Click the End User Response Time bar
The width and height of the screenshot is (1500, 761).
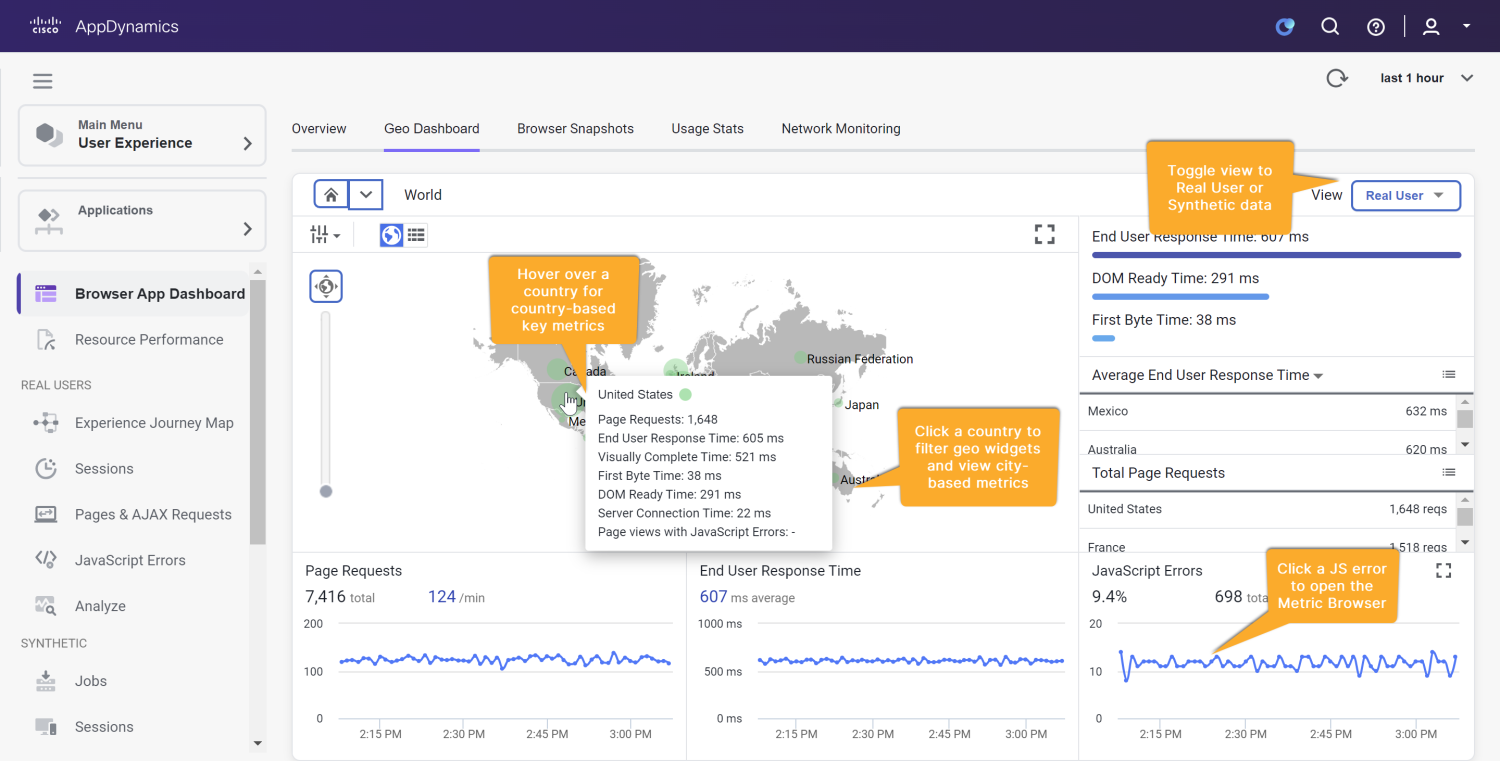(x=1277, y=255)
